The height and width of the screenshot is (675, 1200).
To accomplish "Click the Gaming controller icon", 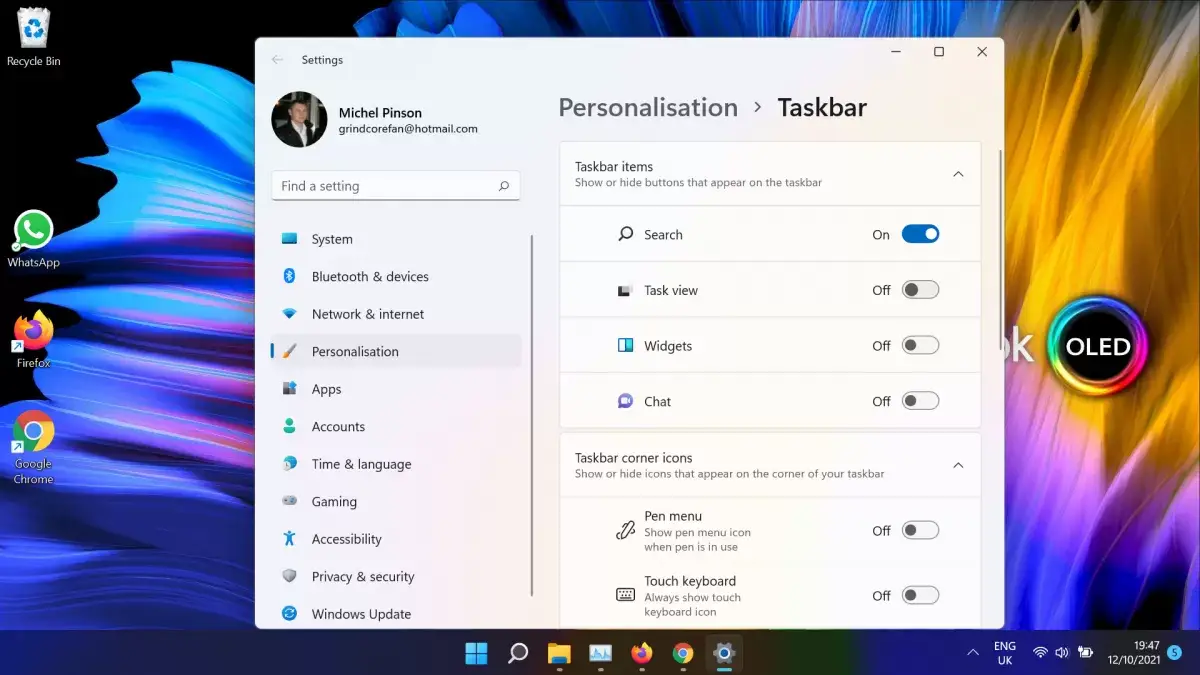I will coord(289,501).
